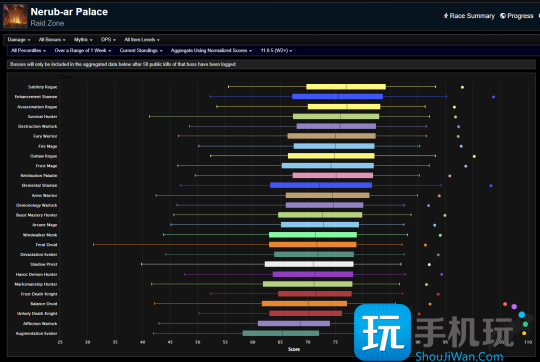Click the Arcane Mage light-blue box bar
The height and width of the screenshot is (362, 540).
click(x=320, y=225)
